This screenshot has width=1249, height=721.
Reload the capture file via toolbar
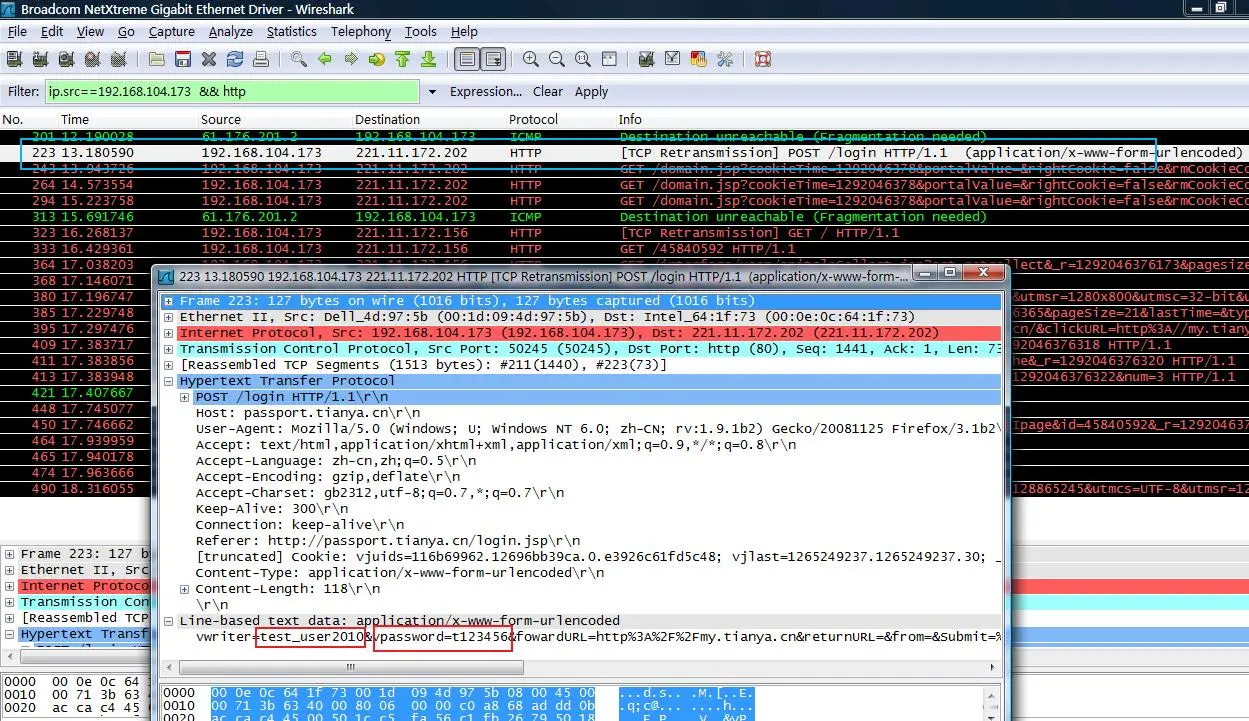tap(236, 60)
